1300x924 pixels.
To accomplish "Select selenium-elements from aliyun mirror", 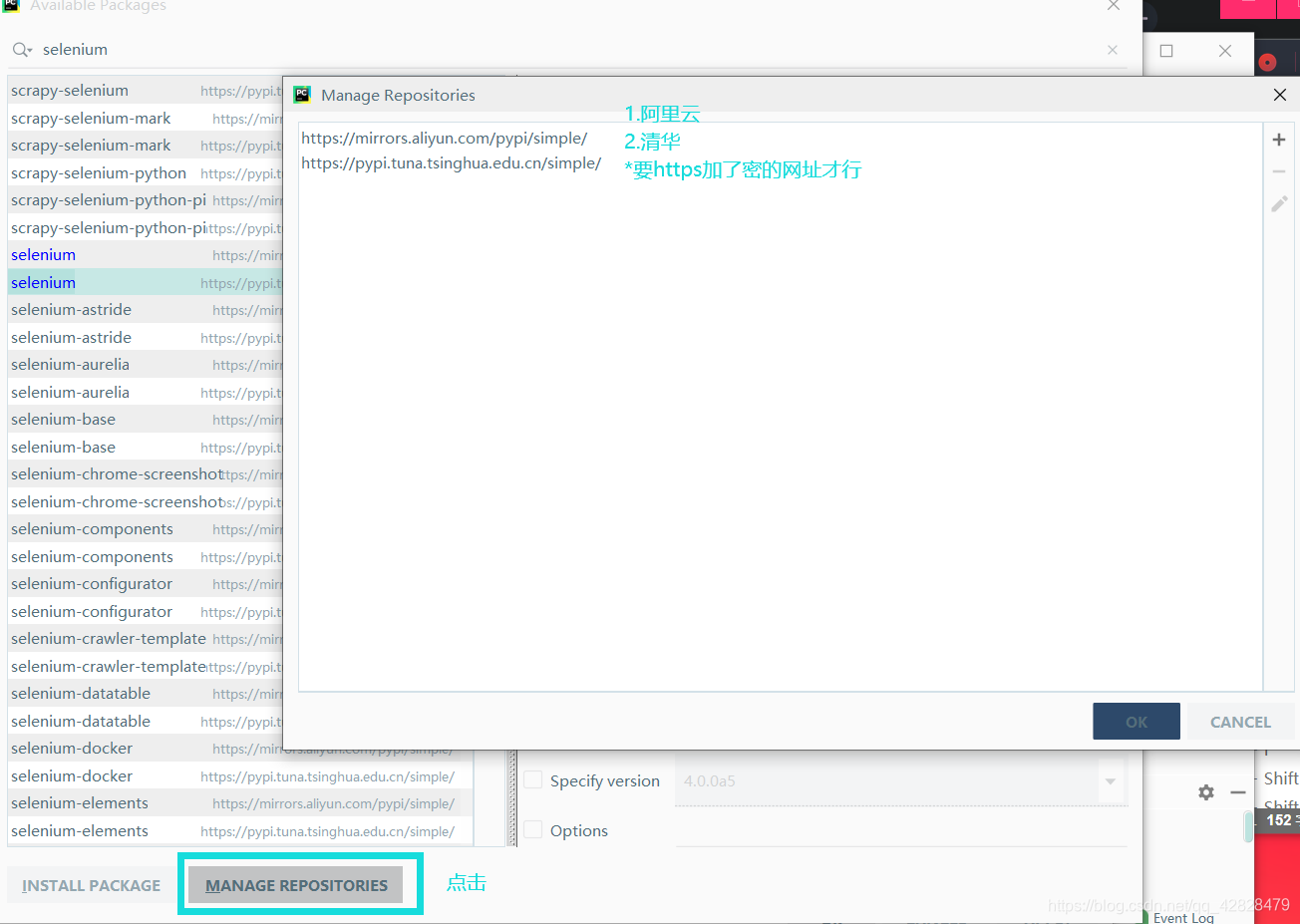I will 240,803.
